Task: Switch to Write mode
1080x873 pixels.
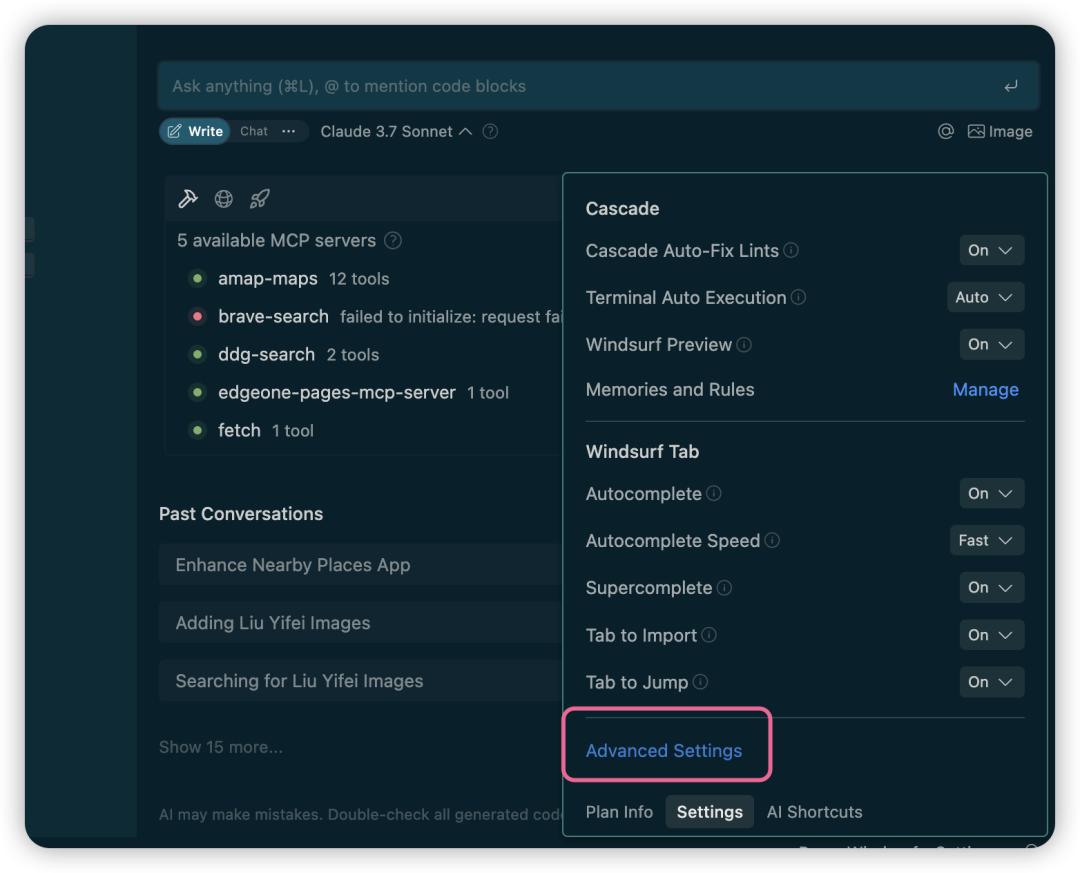Action: (x=195, y=131)
